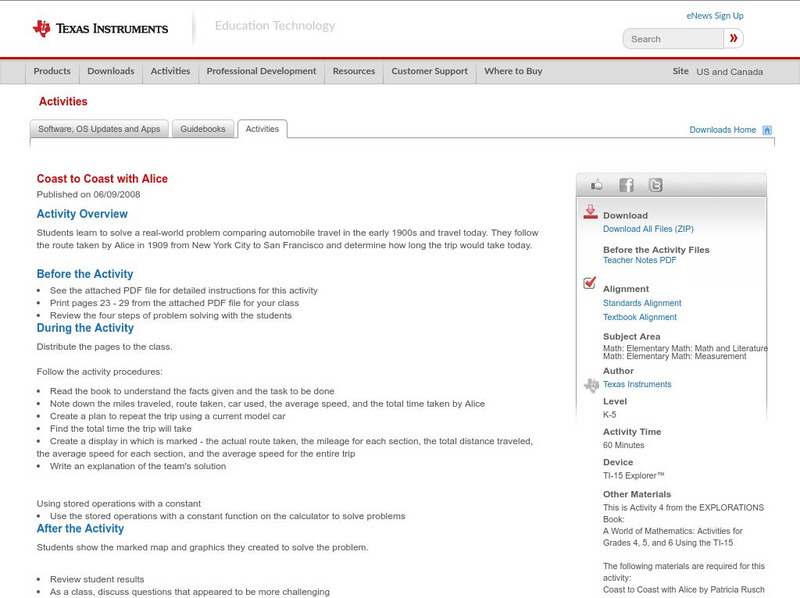Click the thumbs-up like icon
800x598 pixels.
coord(596,185)
